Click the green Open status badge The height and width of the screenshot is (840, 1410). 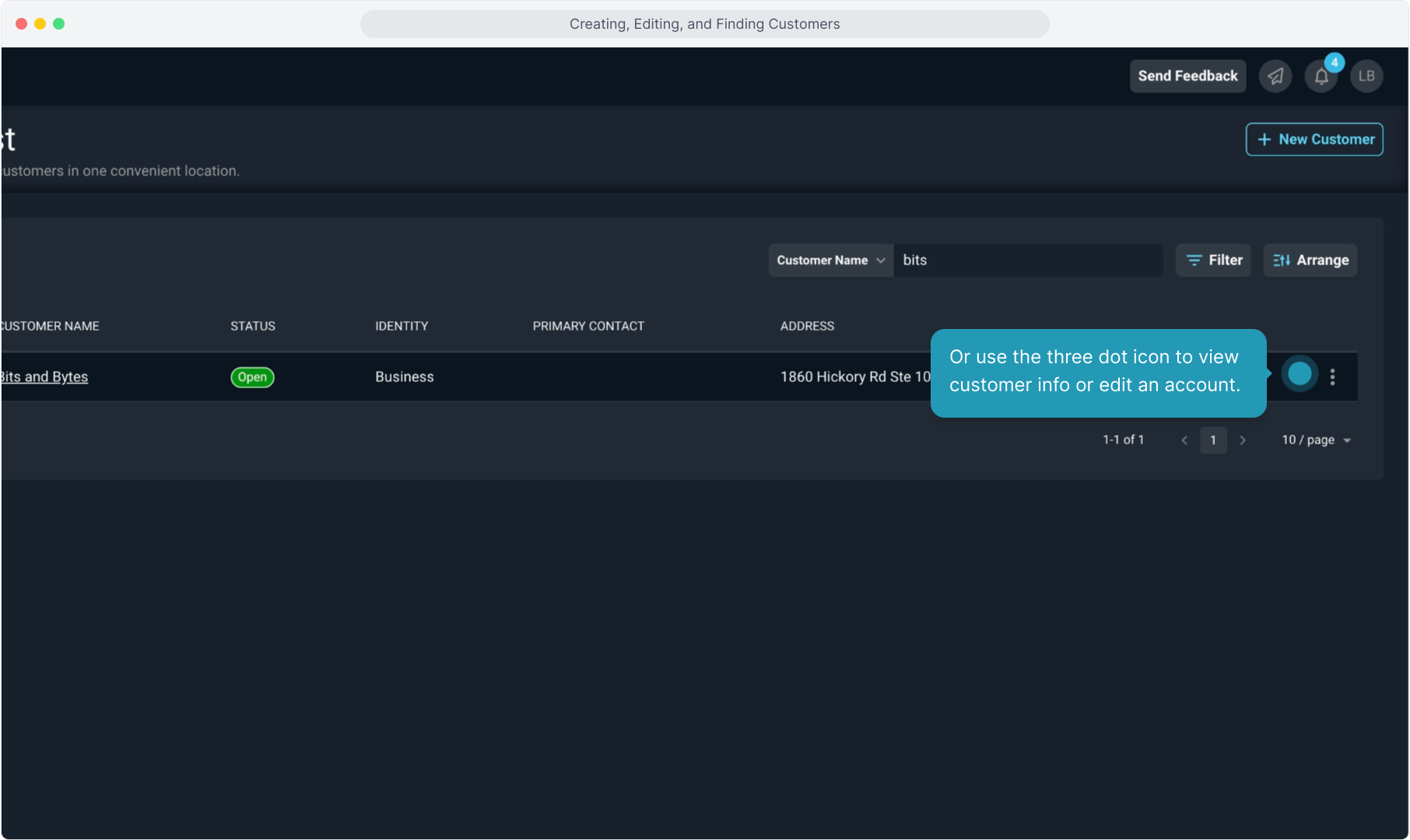point(252,377)
